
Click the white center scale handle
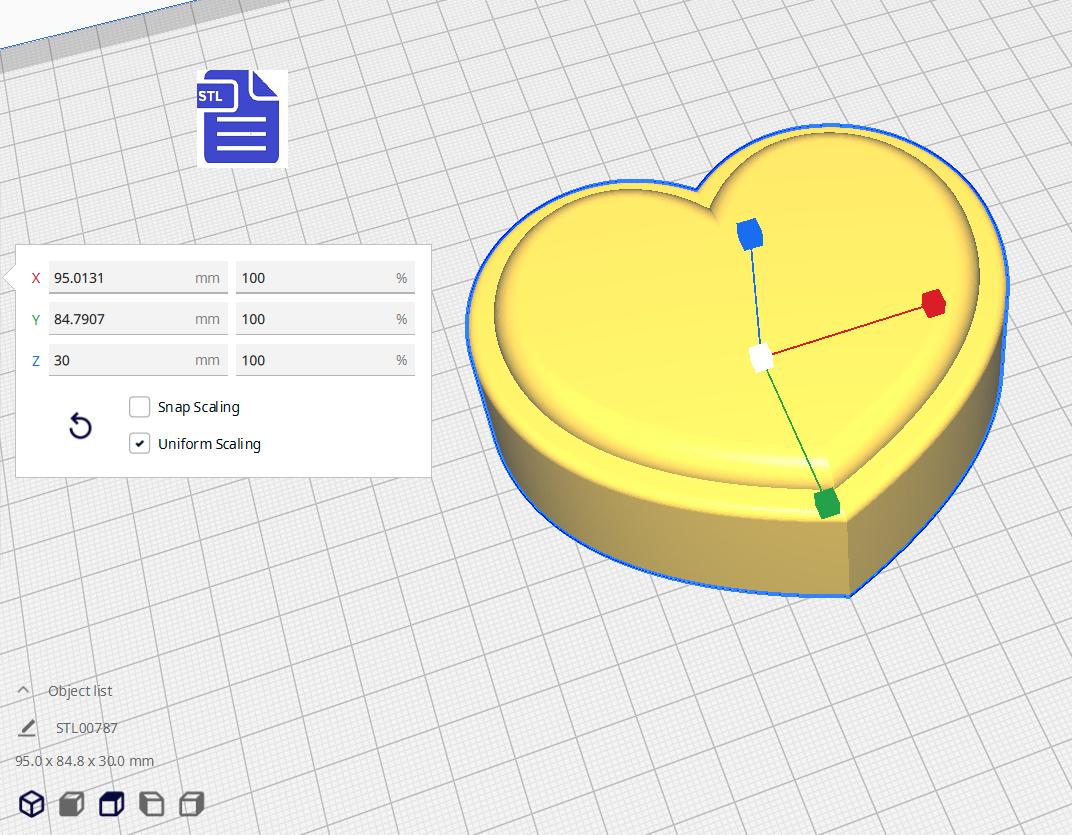(760, 355)
